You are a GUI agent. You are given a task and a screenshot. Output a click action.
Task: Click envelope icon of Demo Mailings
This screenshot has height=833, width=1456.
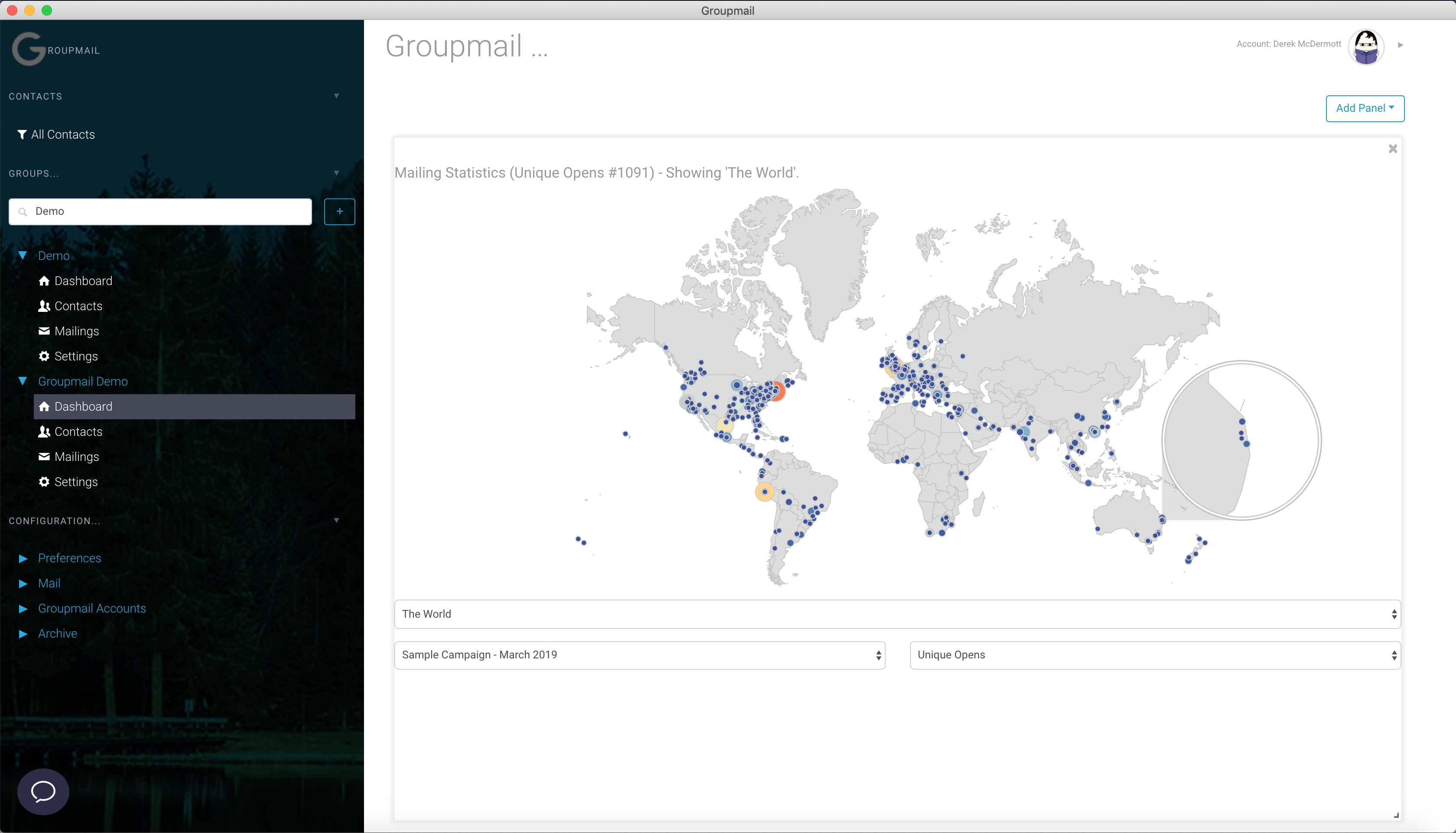click(44, 331)
